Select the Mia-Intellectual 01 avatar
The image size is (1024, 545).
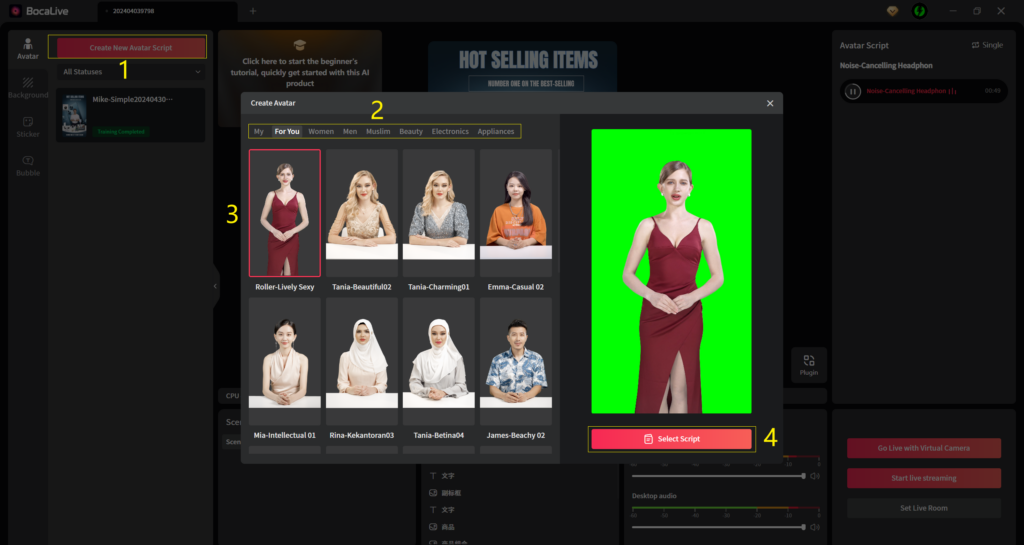(x=285, y=362)
